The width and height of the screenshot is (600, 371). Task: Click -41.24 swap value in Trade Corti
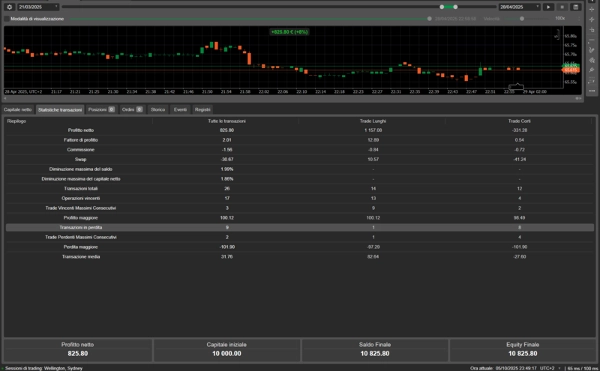519,159
